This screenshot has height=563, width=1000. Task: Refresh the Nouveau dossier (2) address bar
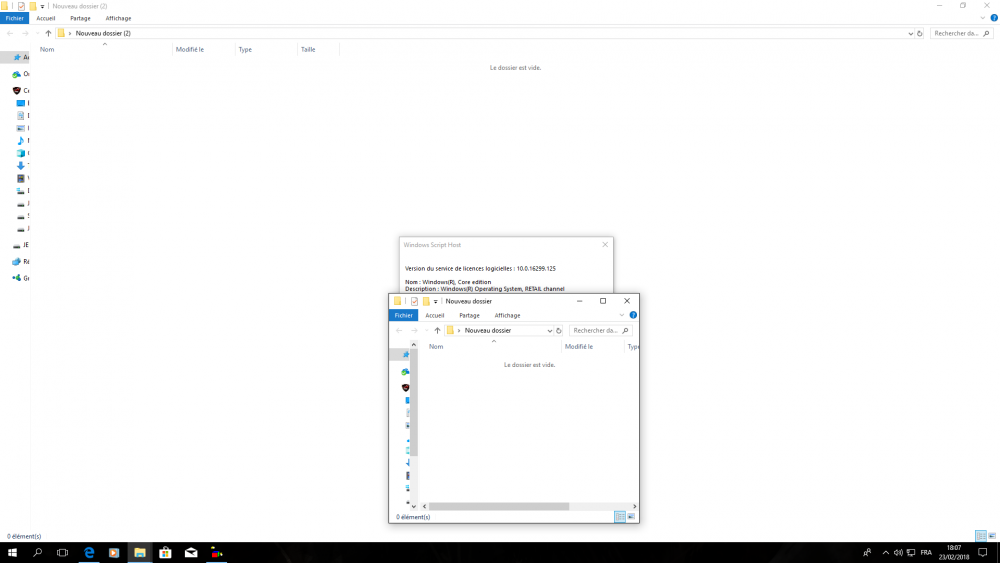point(920,33)
